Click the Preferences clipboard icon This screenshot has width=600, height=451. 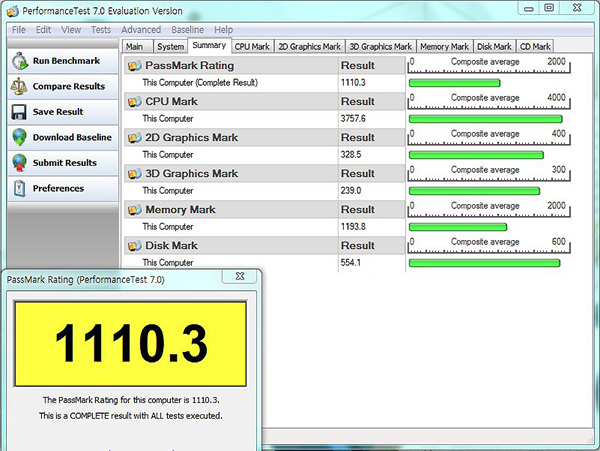coord(19,189)
